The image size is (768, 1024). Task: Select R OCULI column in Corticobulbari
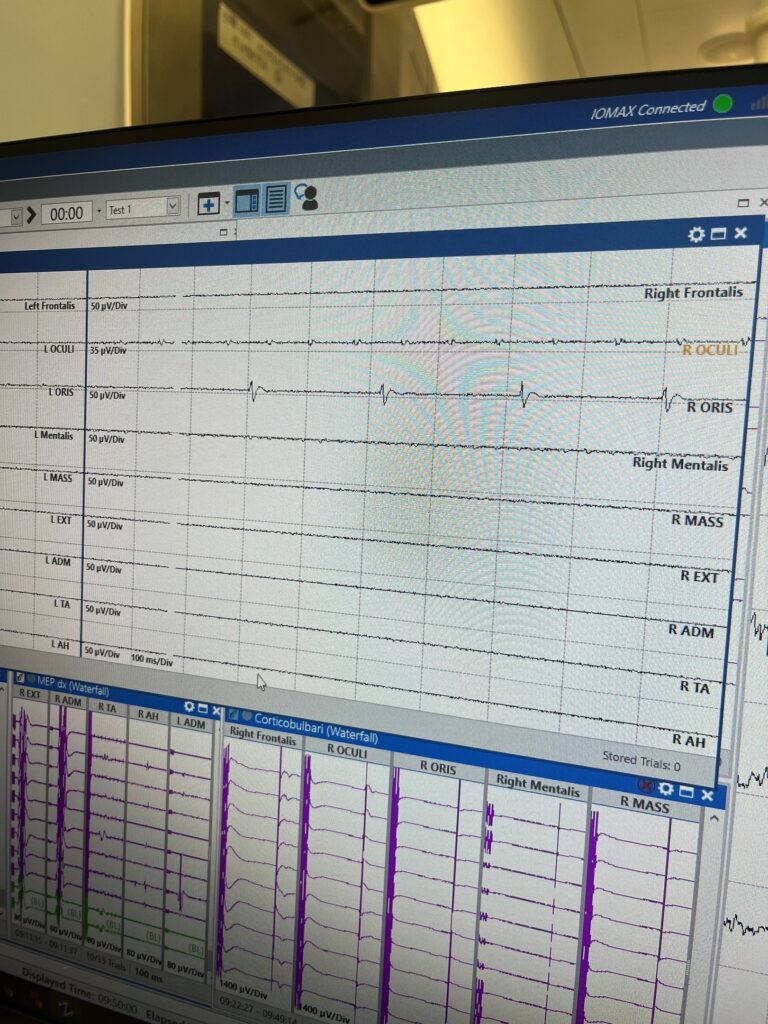click(347, 751)
